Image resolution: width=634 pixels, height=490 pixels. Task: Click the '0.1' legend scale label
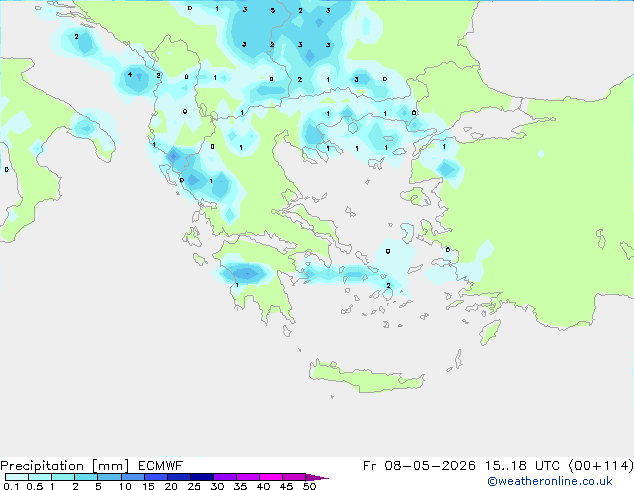pyautogui.click(x=11, y=486)
